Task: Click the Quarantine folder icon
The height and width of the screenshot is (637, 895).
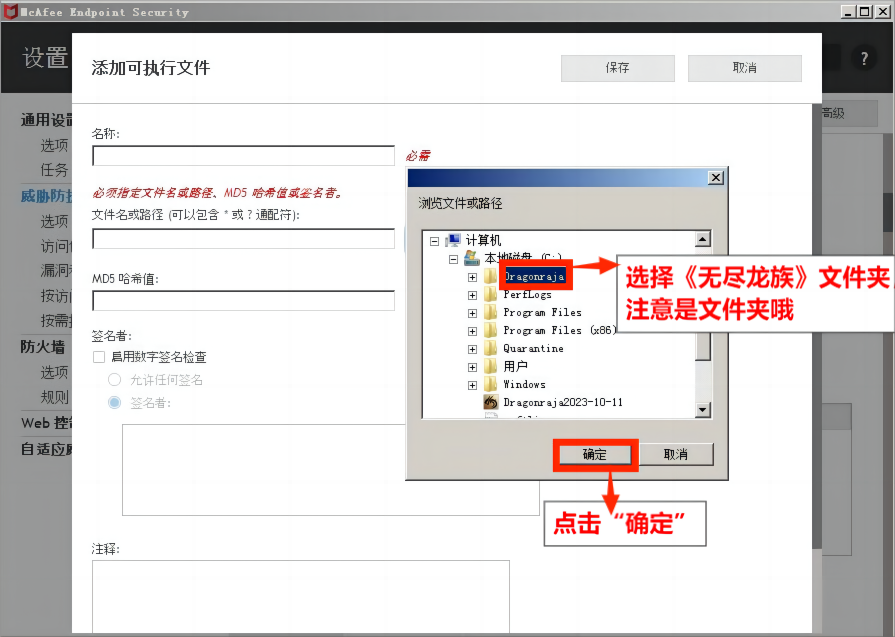Action: 490,349
